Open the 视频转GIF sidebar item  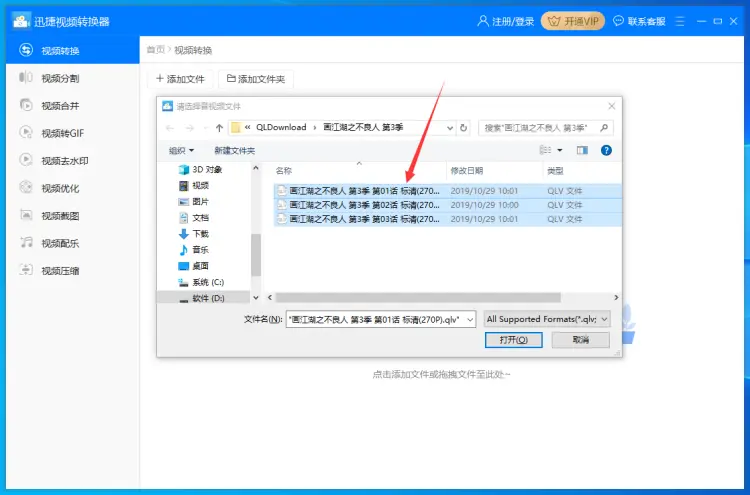coord(72,133)
